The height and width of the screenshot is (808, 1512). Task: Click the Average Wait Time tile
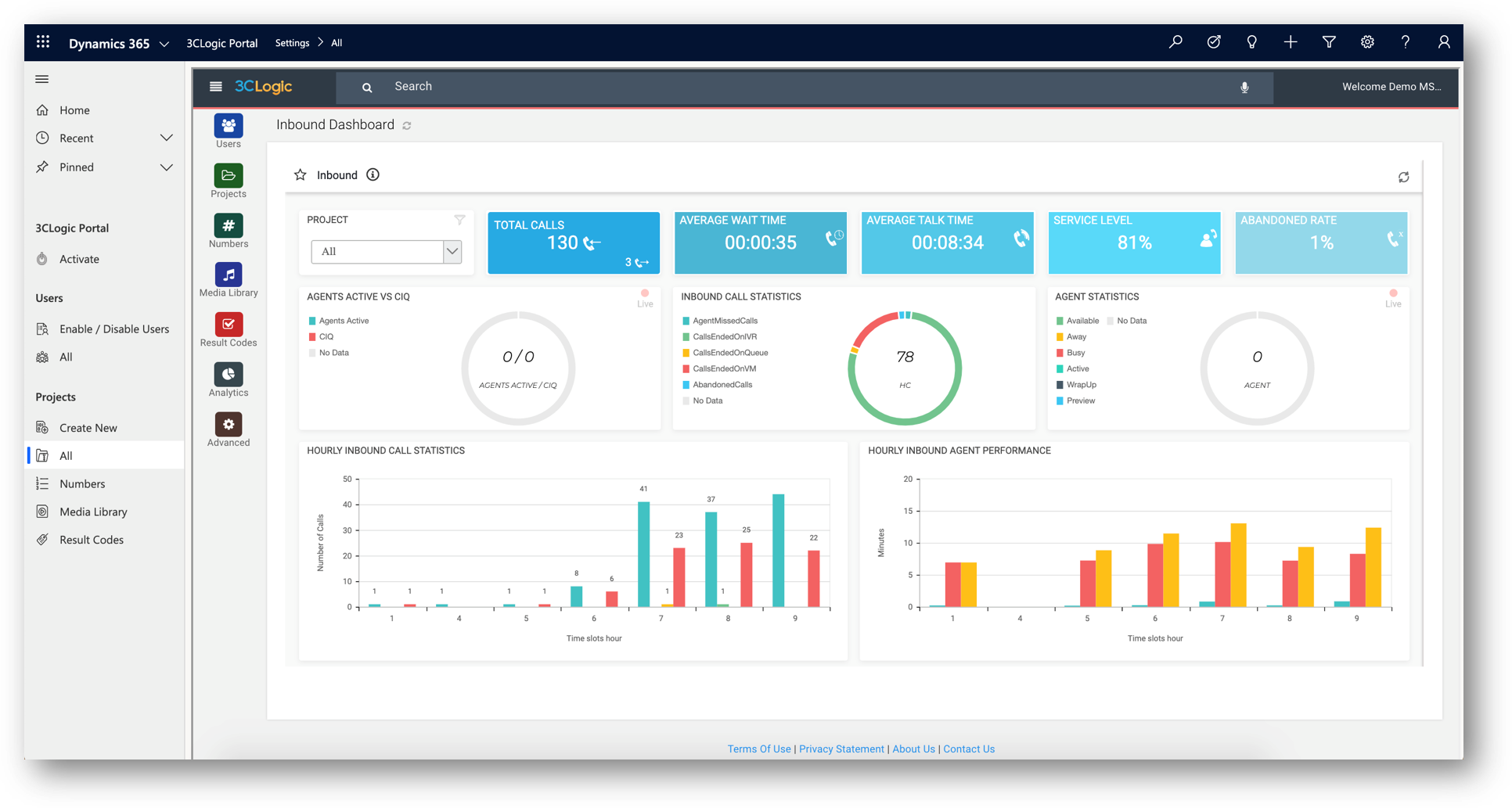(761, 242)
